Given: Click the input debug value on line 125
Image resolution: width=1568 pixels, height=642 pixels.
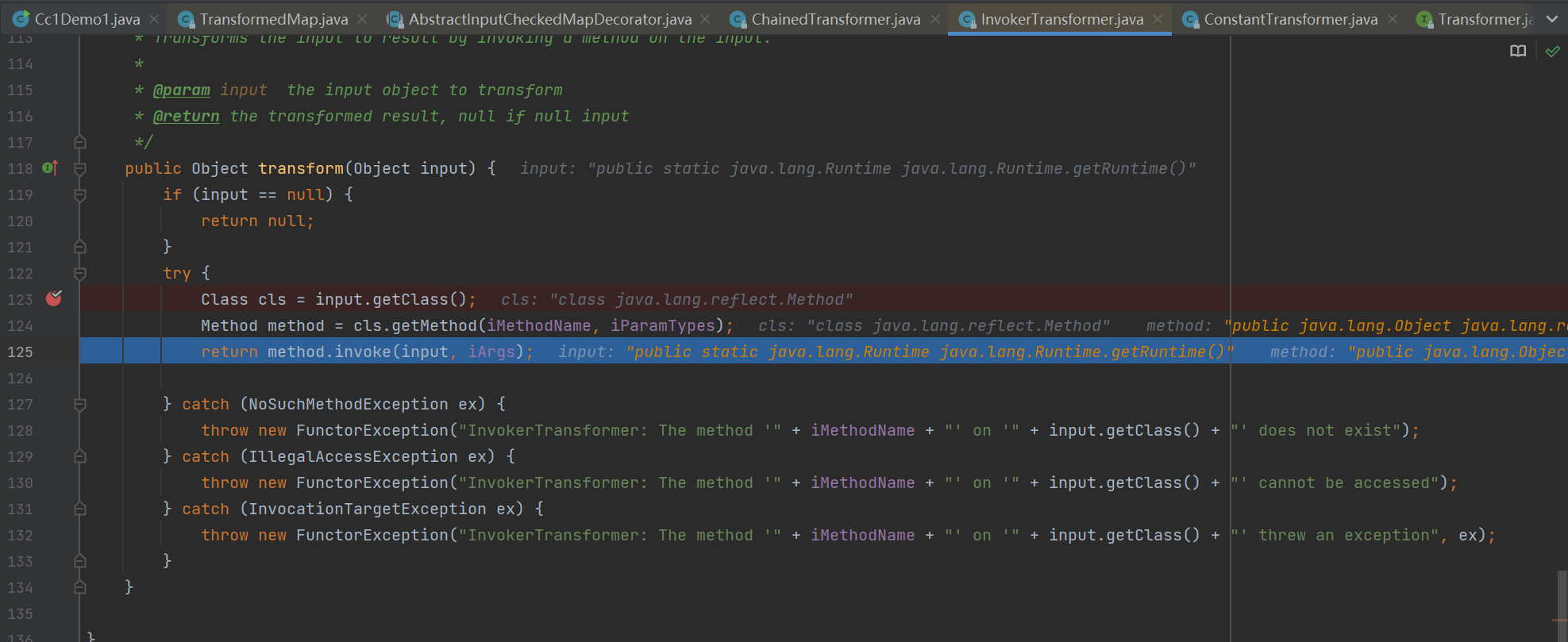Looking at the screenshot, I should [x=930, y=352].
